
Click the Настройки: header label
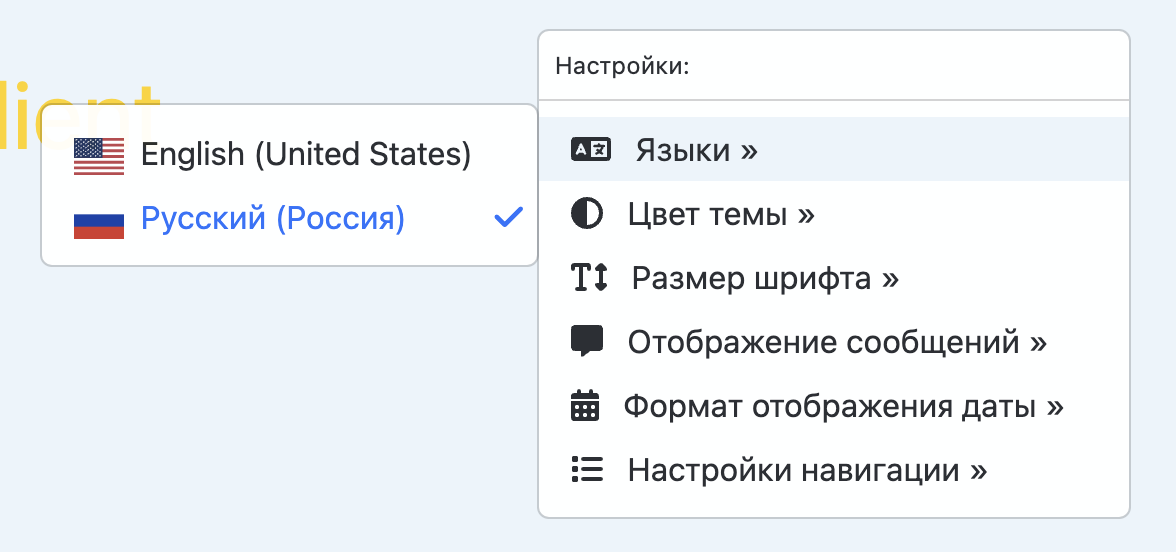(x=622, y=67)
